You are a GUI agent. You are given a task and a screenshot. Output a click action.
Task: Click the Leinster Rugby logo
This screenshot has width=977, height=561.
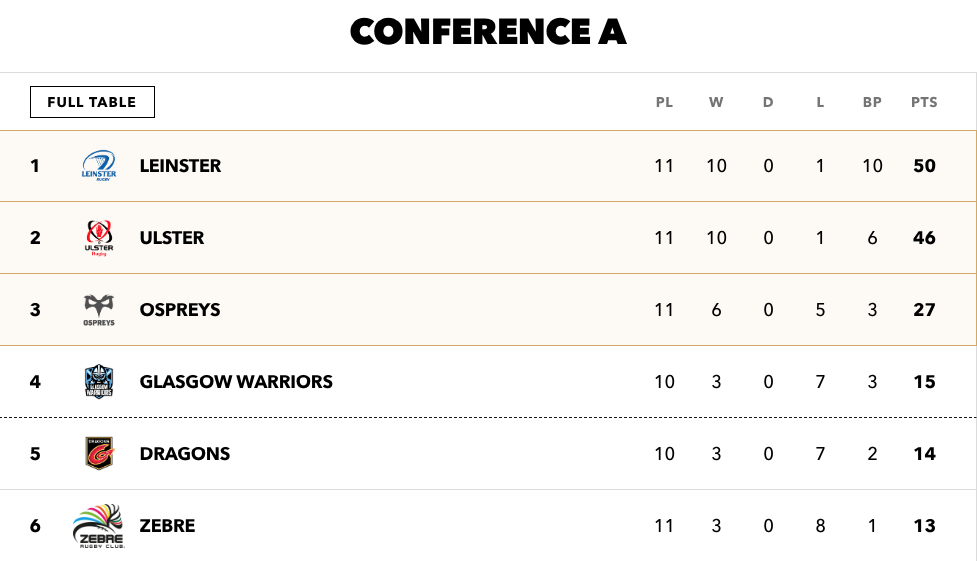[99, 165]
